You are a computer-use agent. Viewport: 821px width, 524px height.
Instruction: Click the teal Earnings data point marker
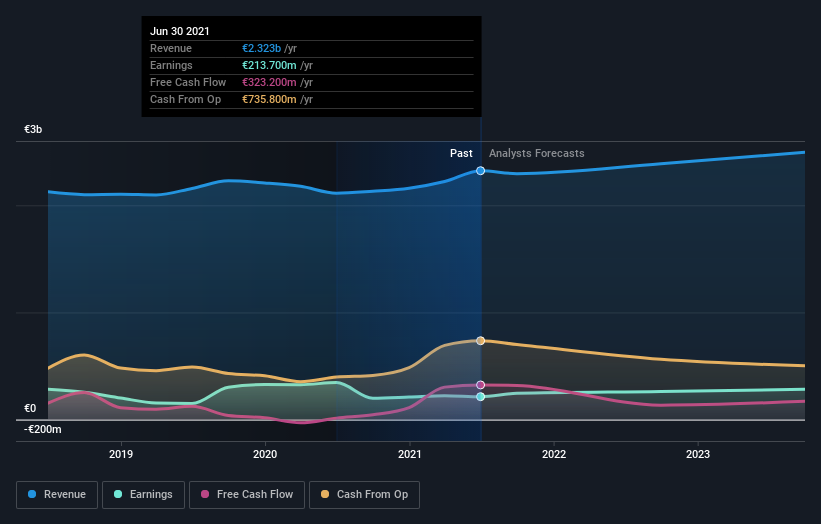(x=480, y=397)
